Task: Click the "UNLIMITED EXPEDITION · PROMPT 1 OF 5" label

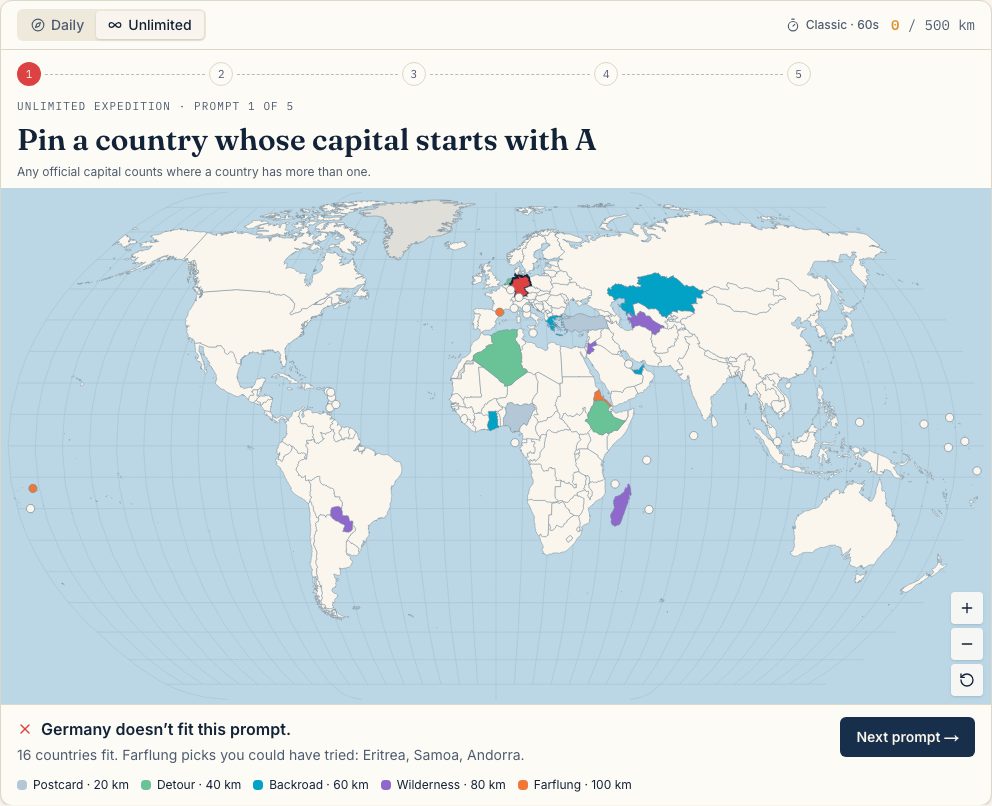Action: [155, 106]
